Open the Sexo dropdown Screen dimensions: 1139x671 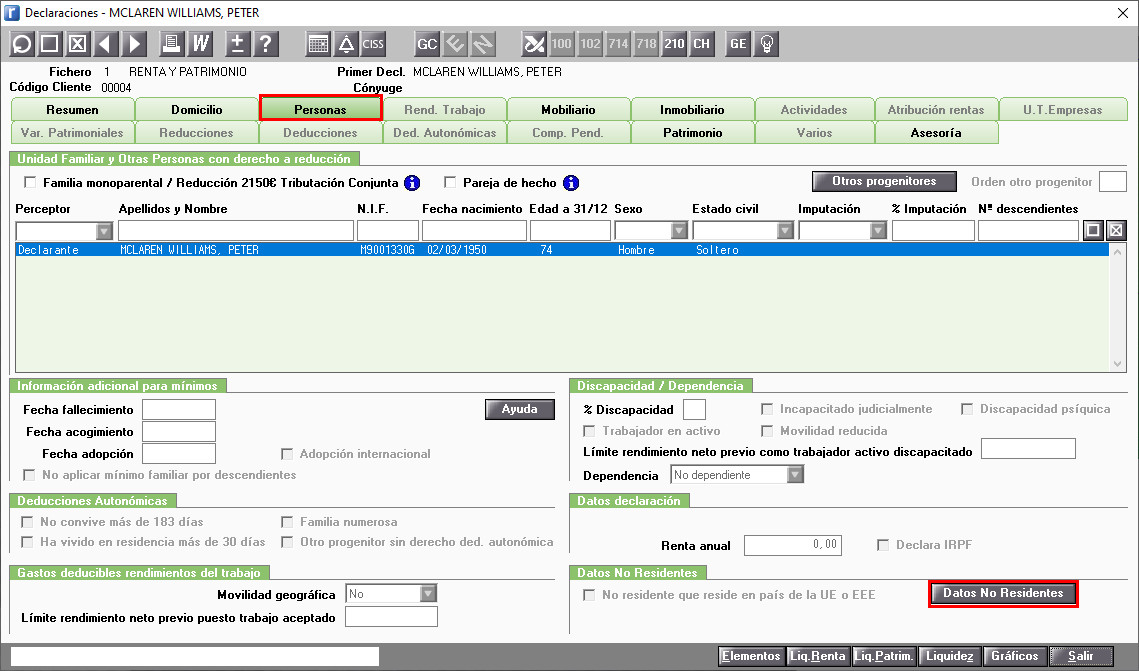[x=679, y=231]
